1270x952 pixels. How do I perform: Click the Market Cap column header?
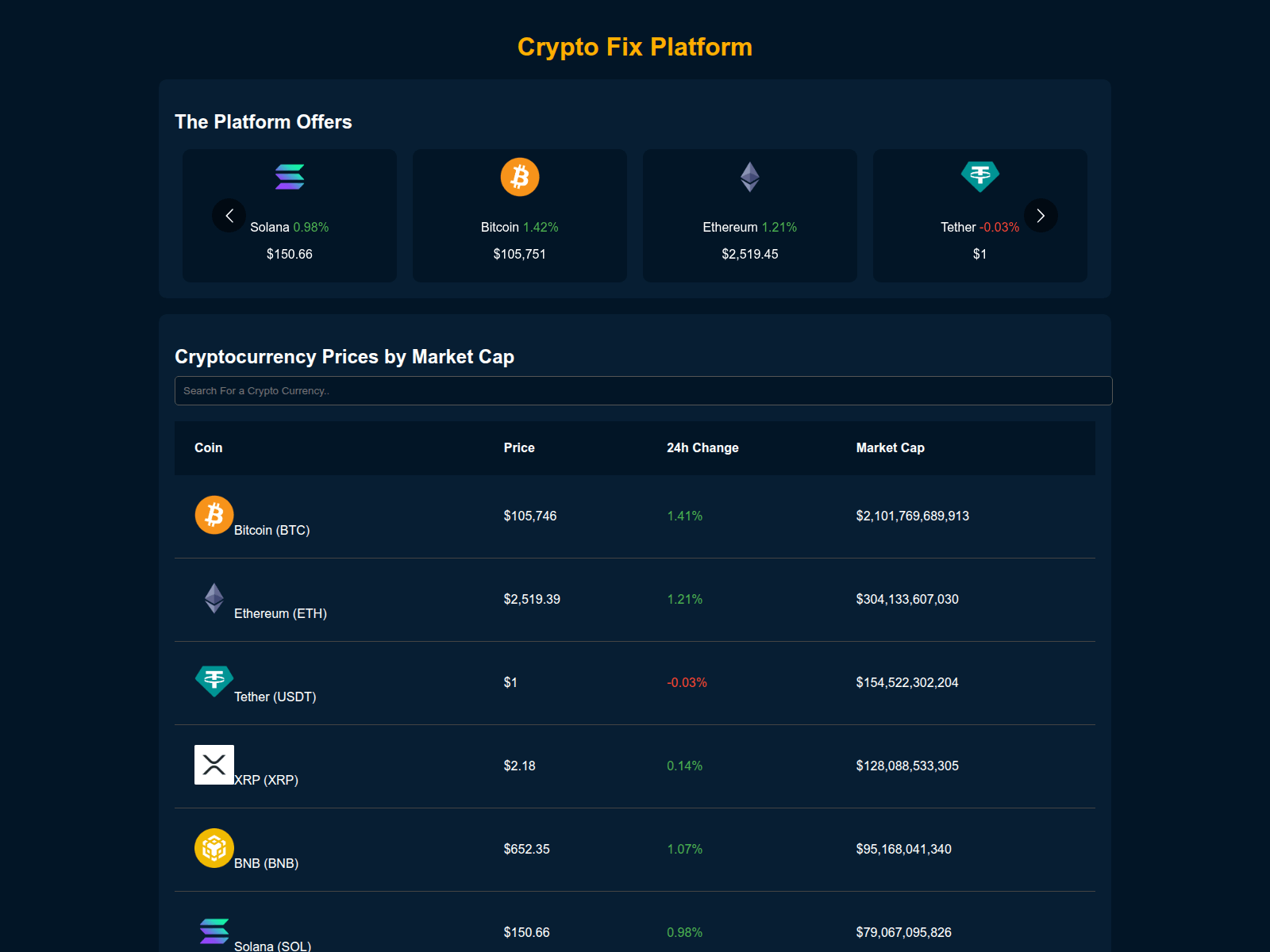click(891, 448)
